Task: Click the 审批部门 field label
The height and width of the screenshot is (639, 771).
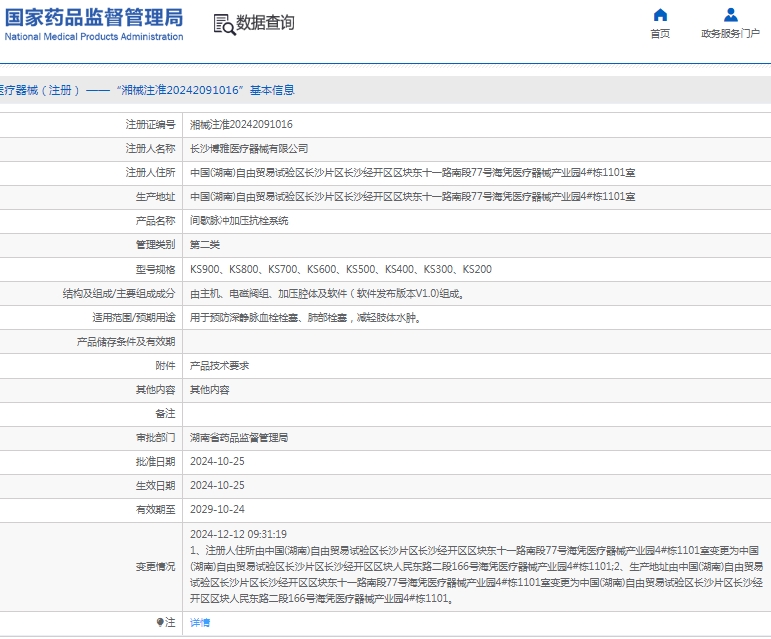Action: [x=155, y=437]
